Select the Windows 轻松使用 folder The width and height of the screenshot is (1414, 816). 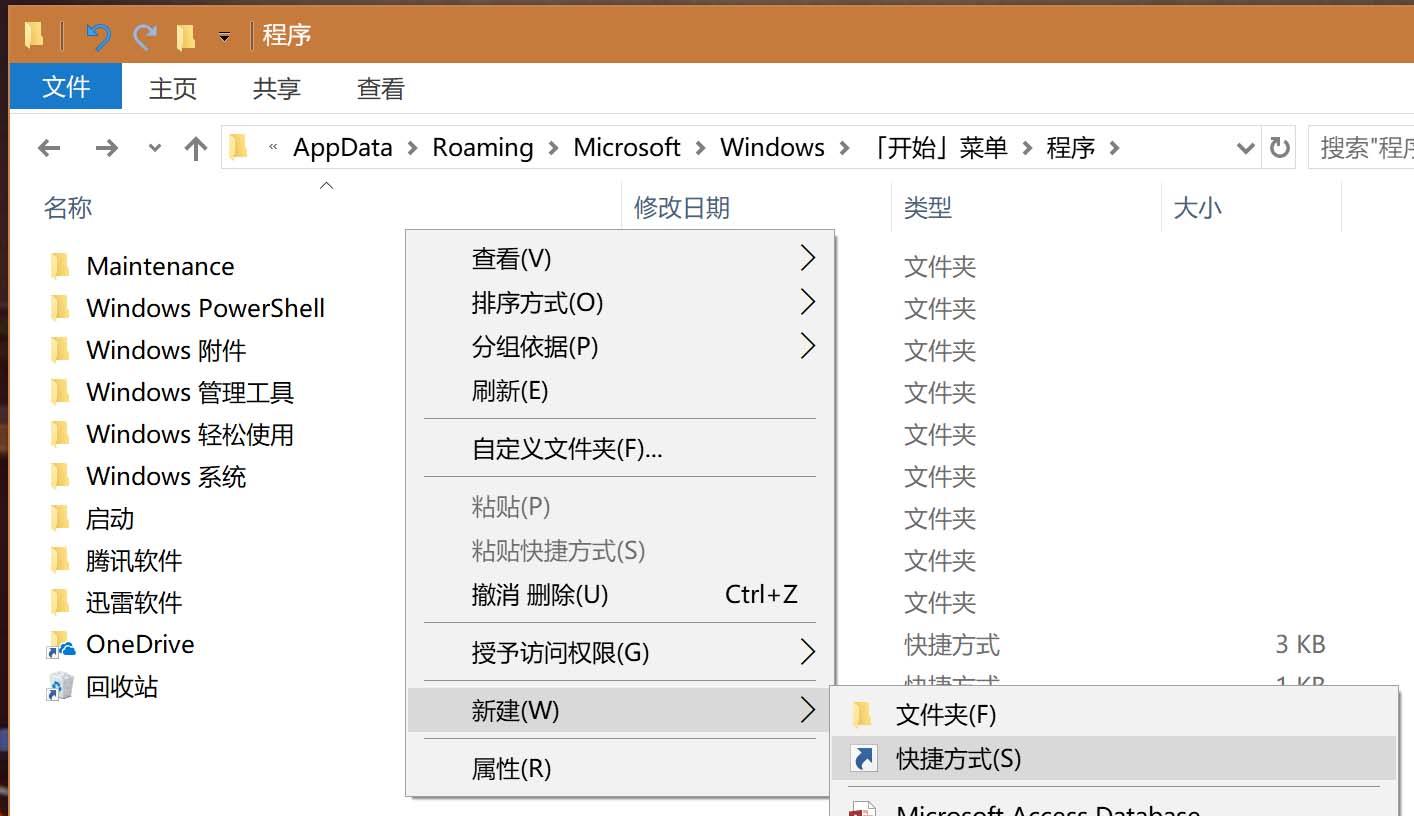(x=190, y=434)
